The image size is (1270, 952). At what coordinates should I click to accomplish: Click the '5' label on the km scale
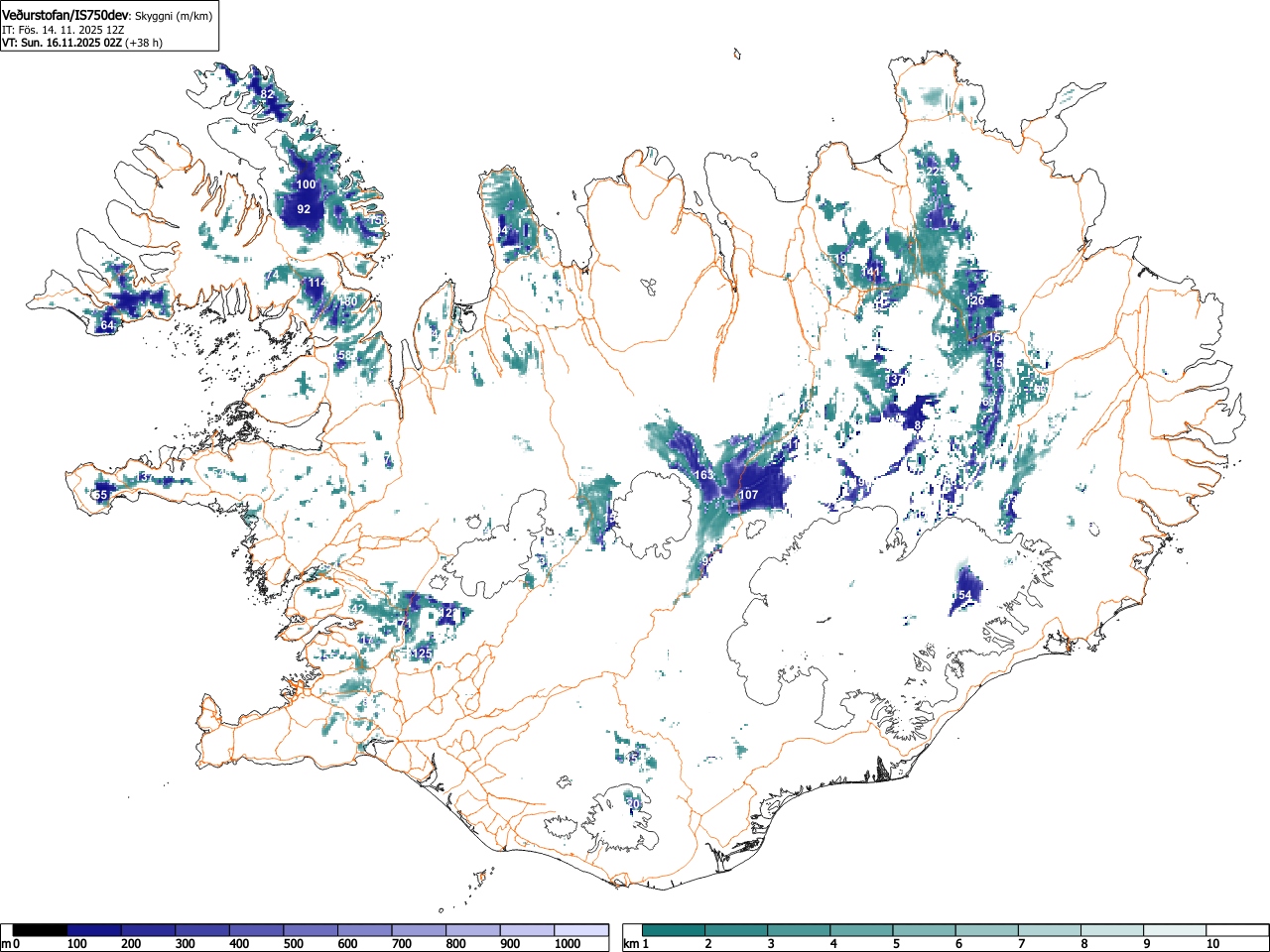[896, 944]
